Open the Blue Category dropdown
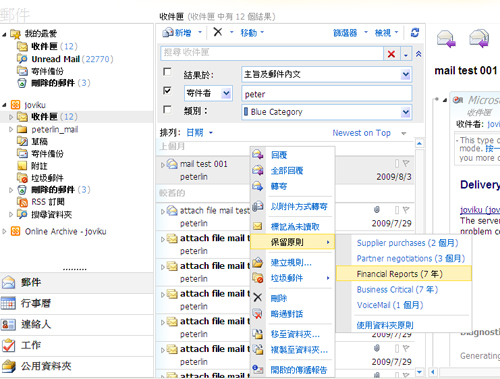 [405, 112]
